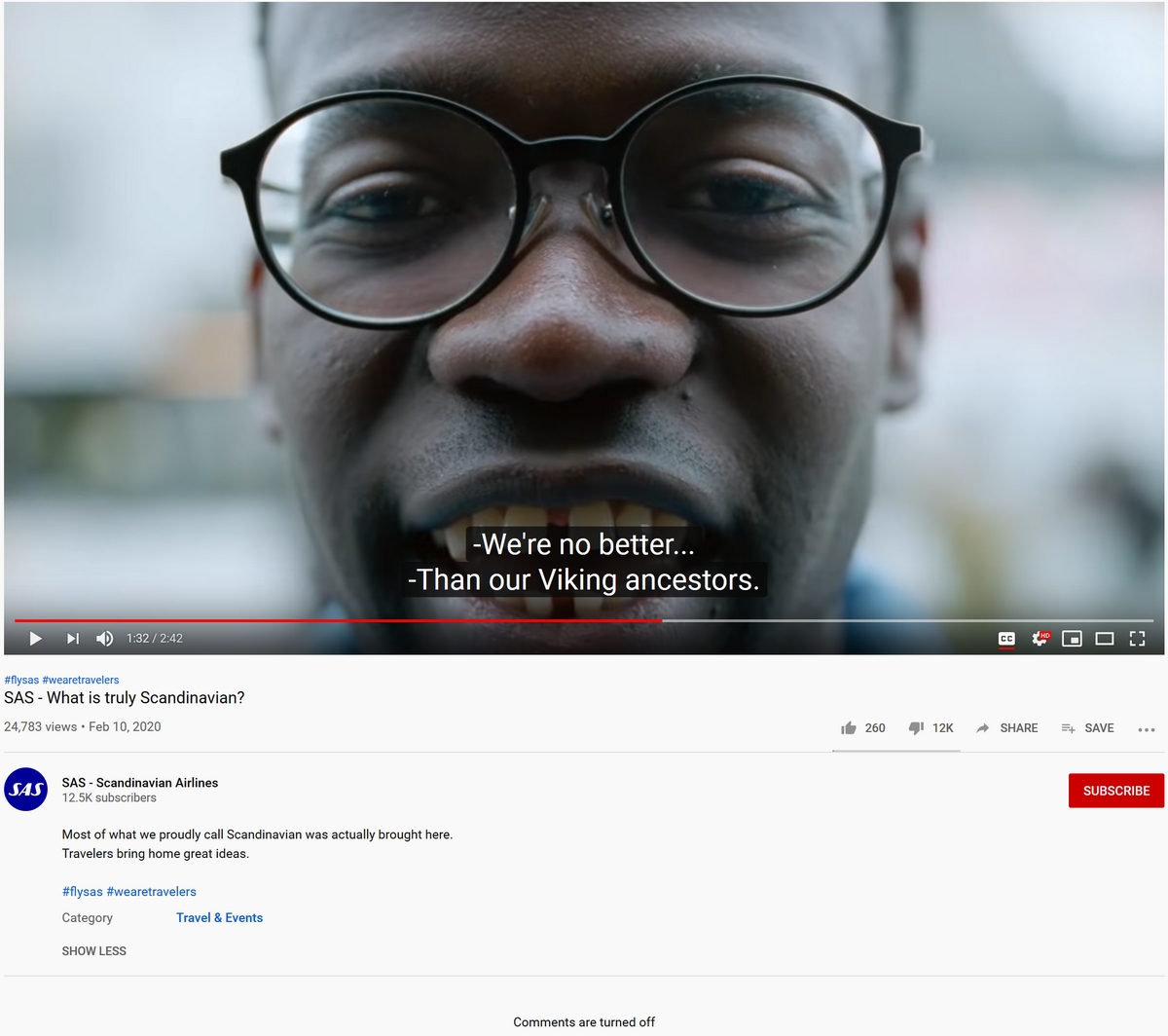The image size is (1168, 1036).
Task: Select title 'SAS - What is truly Scandinavian?'
Action: click(x=125, y=698)
